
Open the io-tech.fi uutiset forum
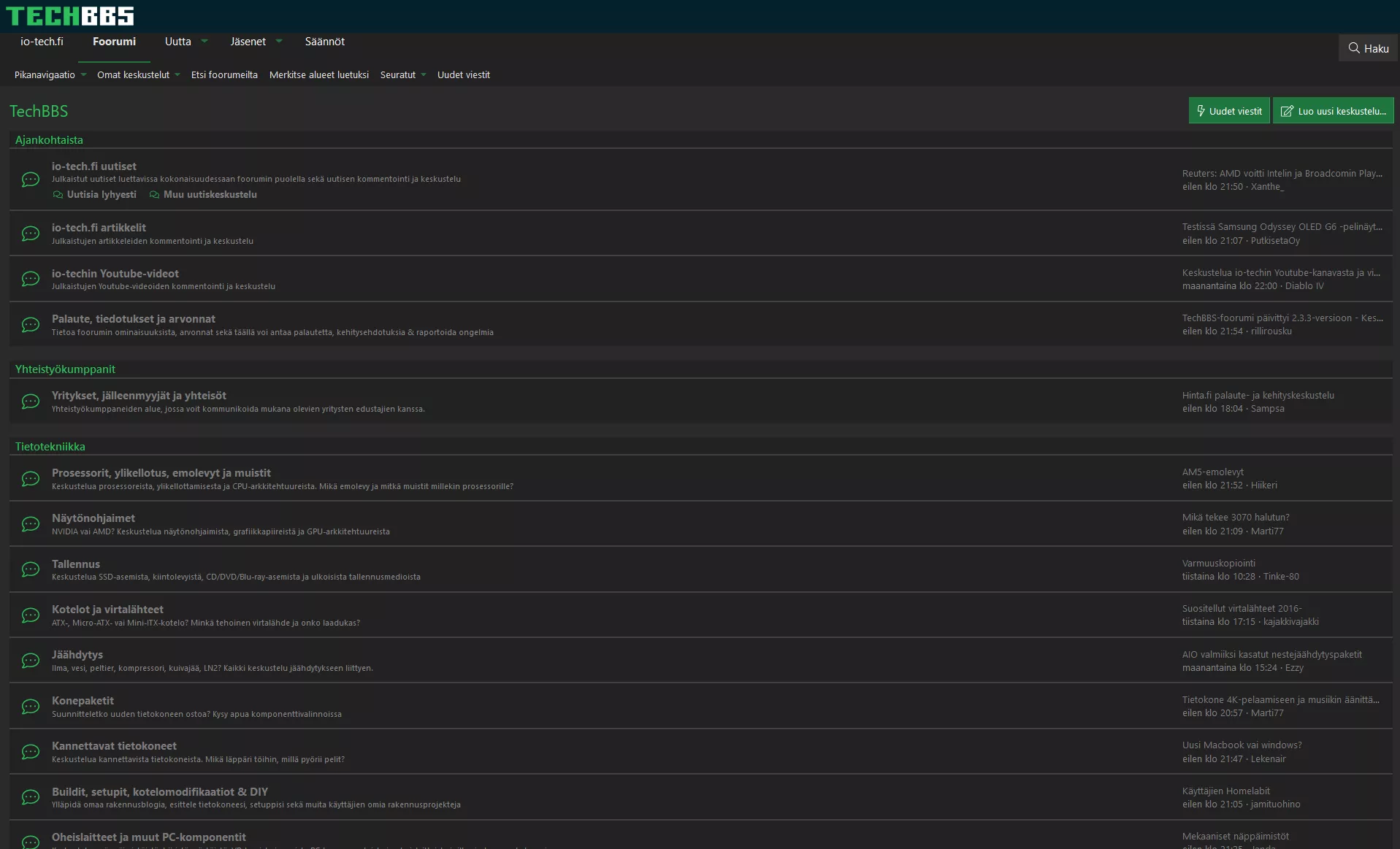[94, 166]
